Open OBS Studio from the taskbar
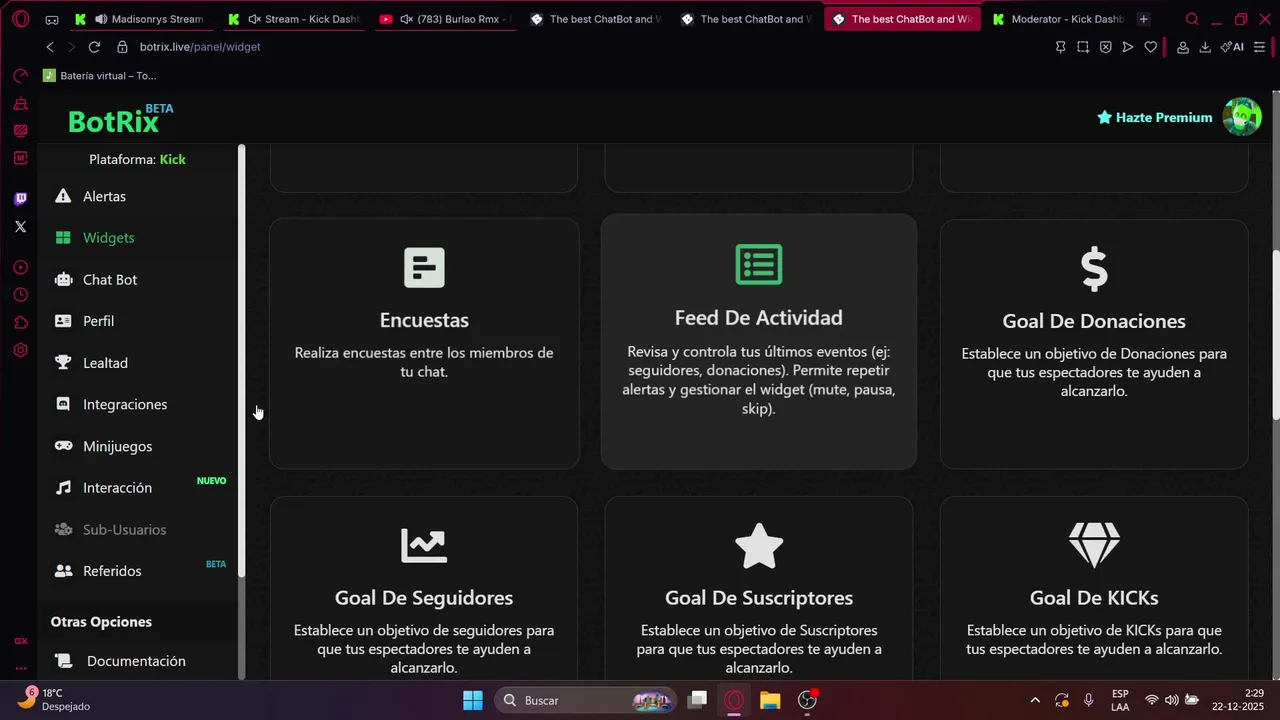This screenshot has width=1280, height=720. pos(807,700)
